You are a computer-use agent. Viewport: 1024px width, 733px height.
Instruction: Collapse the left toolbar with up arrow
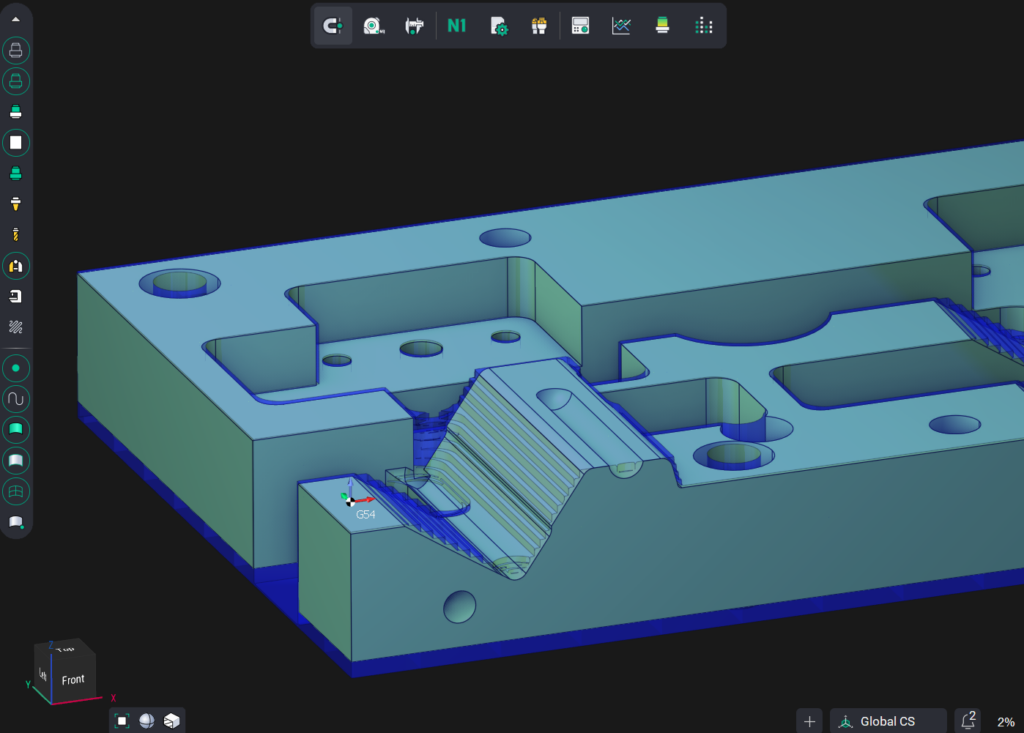[17, 19]
